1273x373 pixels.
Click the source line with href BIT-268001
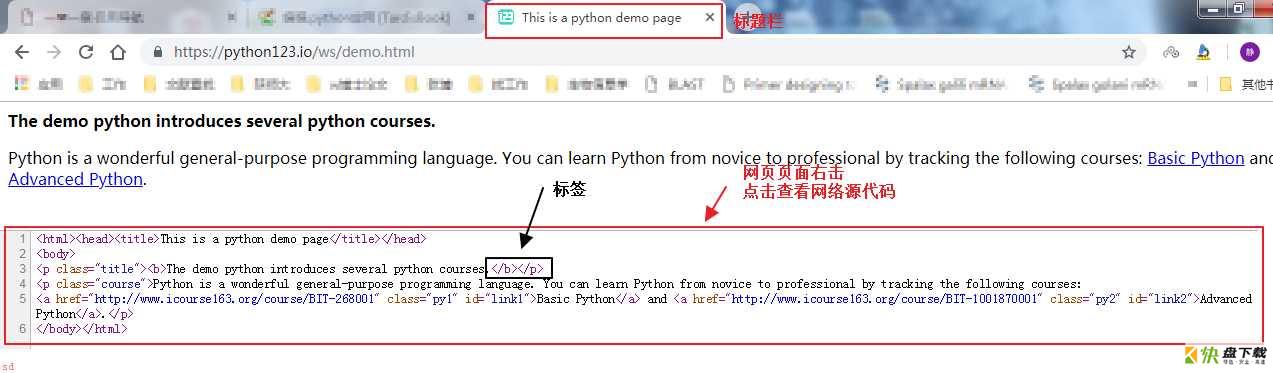click(x=643, y=306)
